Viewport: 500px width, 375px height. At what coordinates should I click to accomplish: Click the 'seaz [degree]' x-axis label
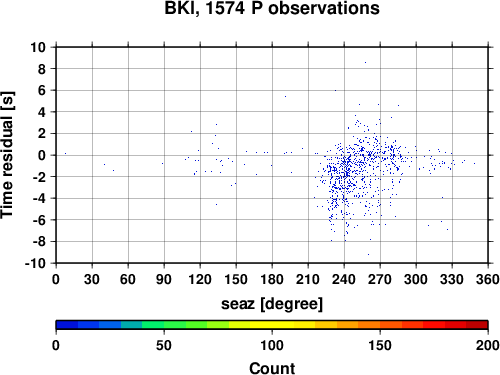(272, 304)
